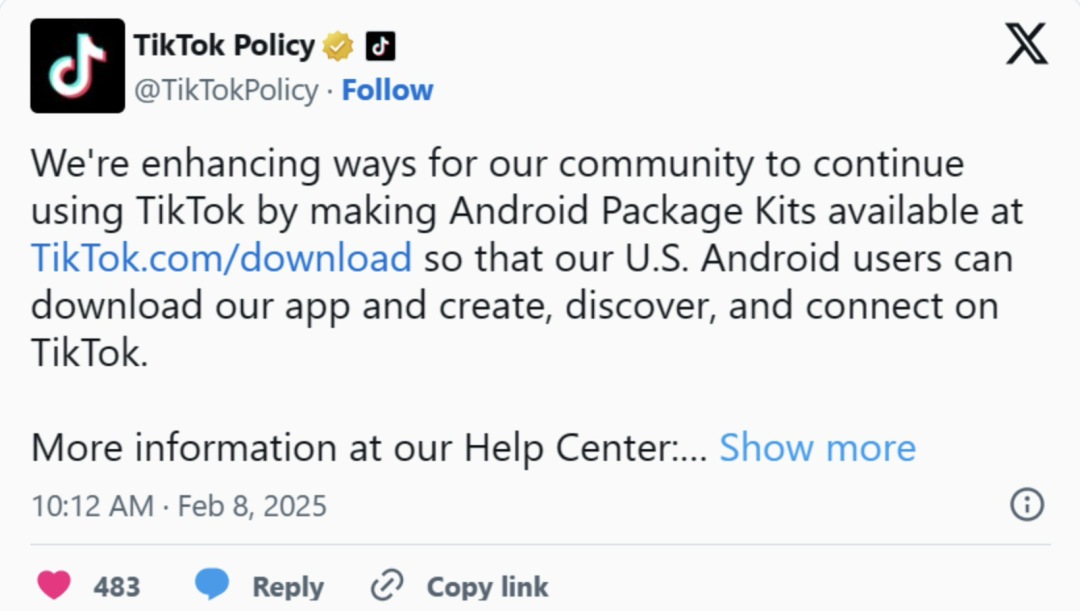Open the @TikTokPolicy handle link
Screen dimensions: 1080x611
(226, 90)
